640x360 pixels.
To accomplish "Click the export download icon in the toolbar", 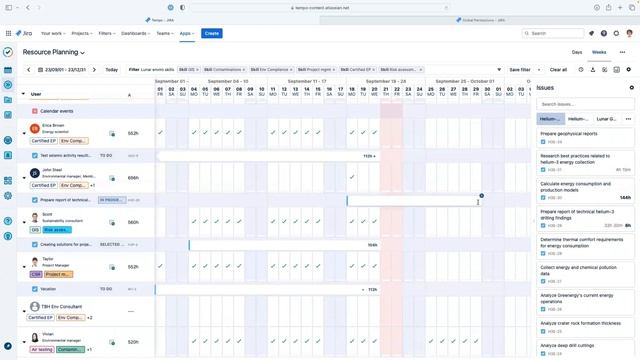I will 593,70.
